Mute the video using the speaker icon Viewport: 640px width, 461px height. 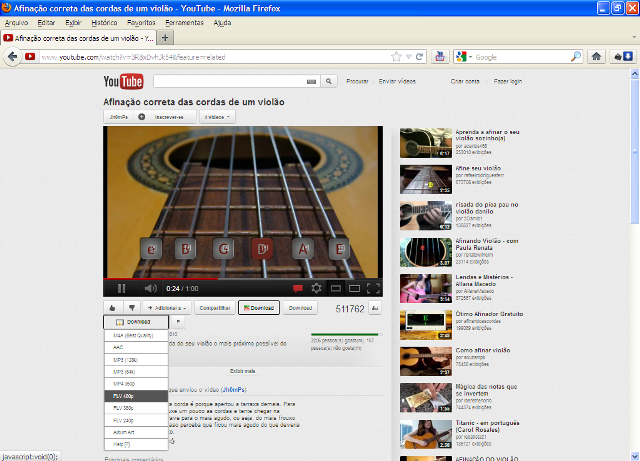151,288
